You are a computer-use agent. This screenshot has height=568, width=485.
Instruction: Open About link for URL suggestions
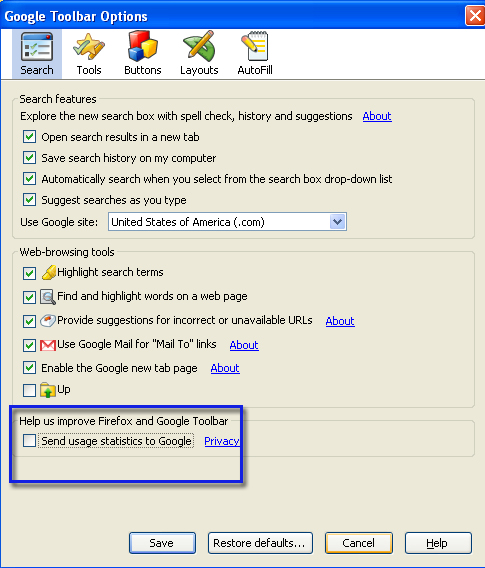[340, 321]
